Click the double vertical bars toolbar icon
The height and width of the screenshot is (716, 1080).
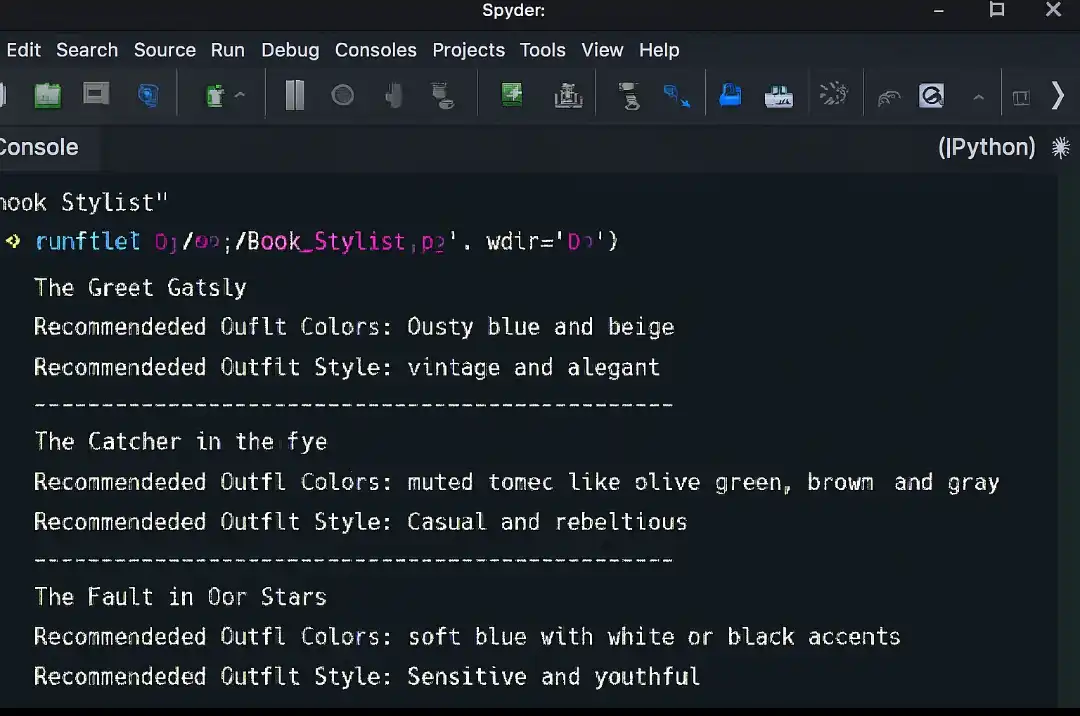pyautogui.click(x=294, y=96)
